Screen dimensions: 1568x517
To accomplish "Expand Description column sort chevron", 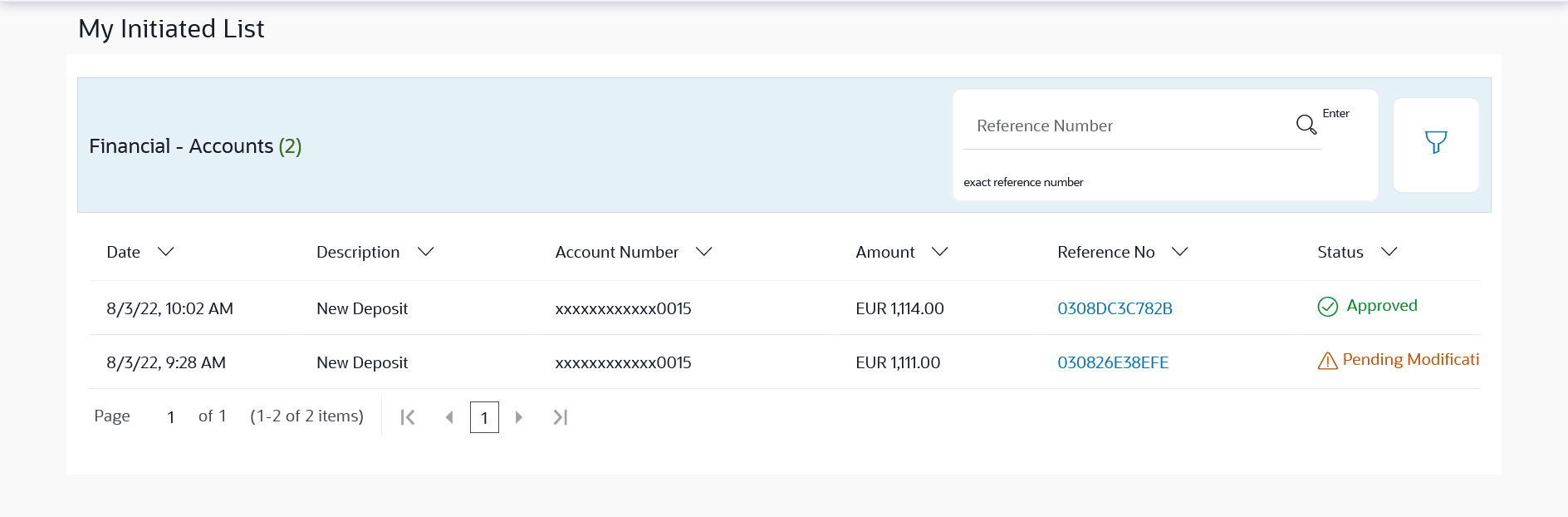I will (x=426, y=252).
